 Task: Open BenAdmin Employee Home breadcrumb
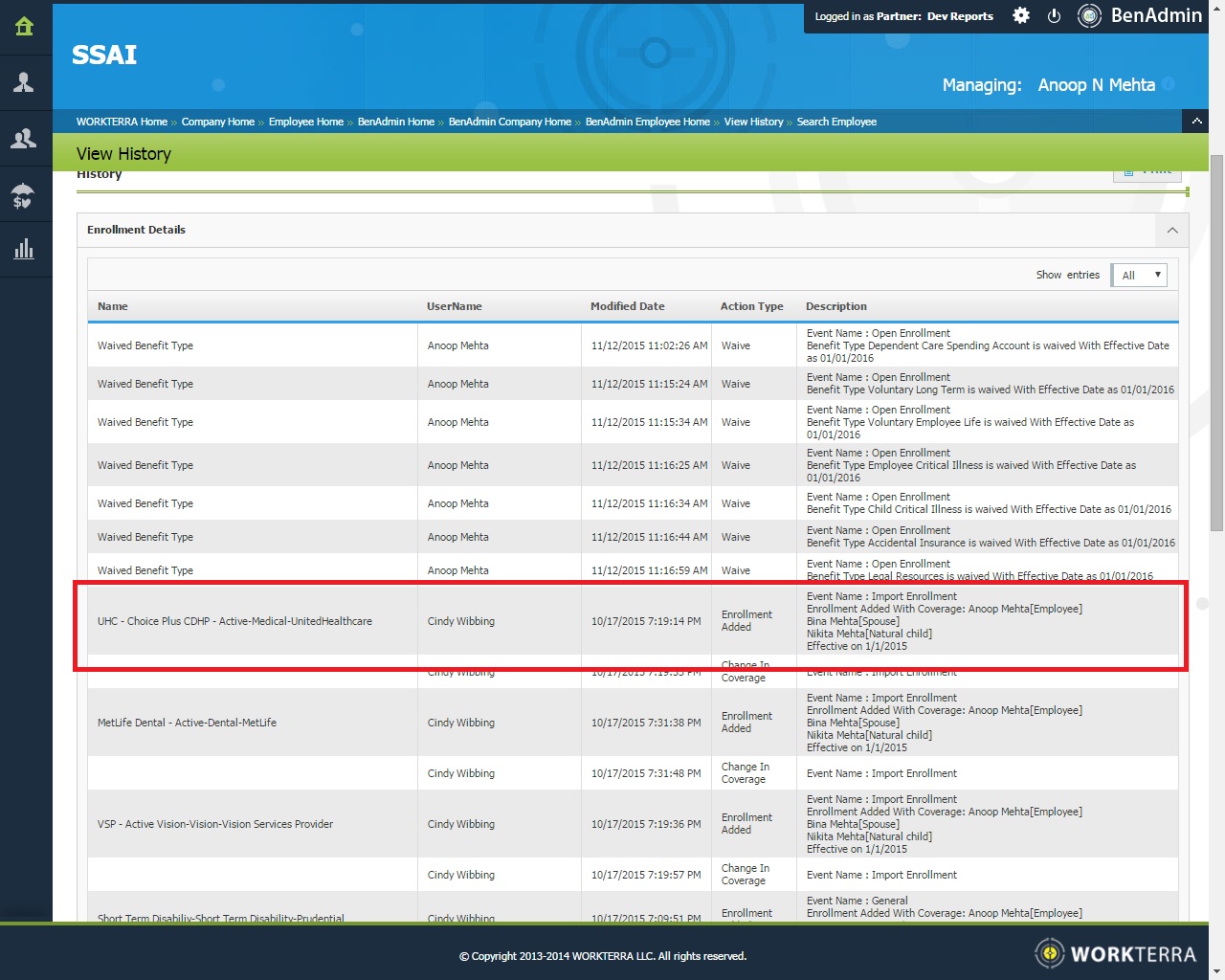click(x=647, y=122)
